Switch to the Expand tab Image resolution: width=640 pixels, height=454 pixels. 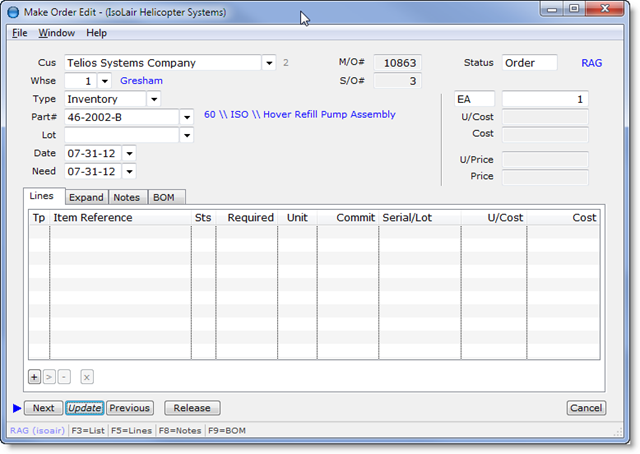click(x=86, y=197)
